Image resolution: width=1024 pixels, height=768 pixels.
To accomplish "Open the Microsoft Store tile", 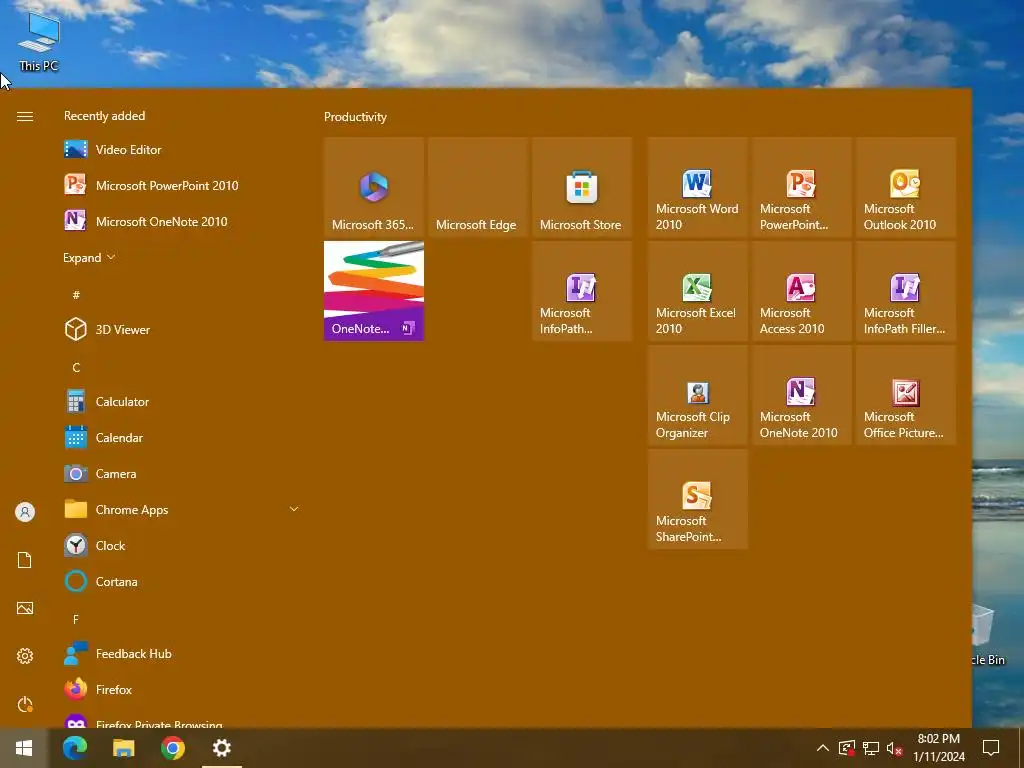I will [581, 187].
